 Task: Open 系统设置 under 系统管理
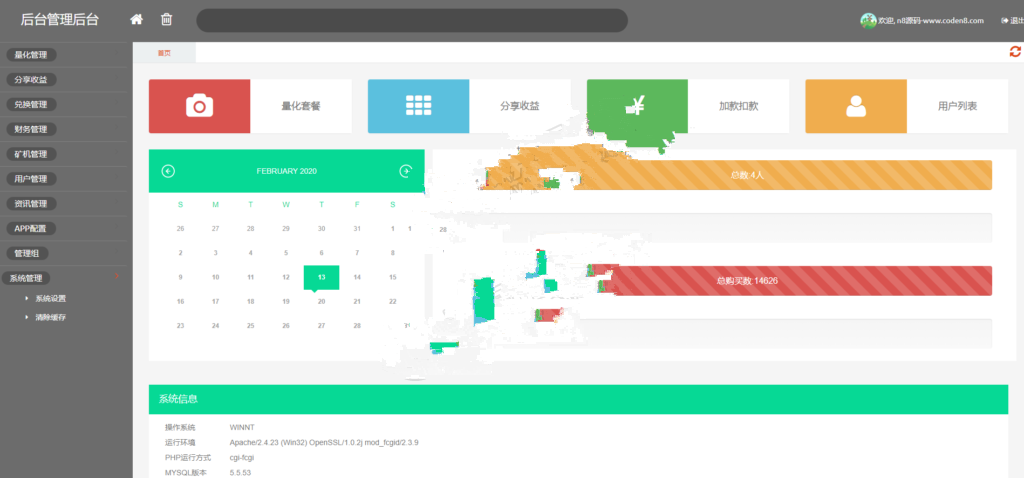click(50, 298)
